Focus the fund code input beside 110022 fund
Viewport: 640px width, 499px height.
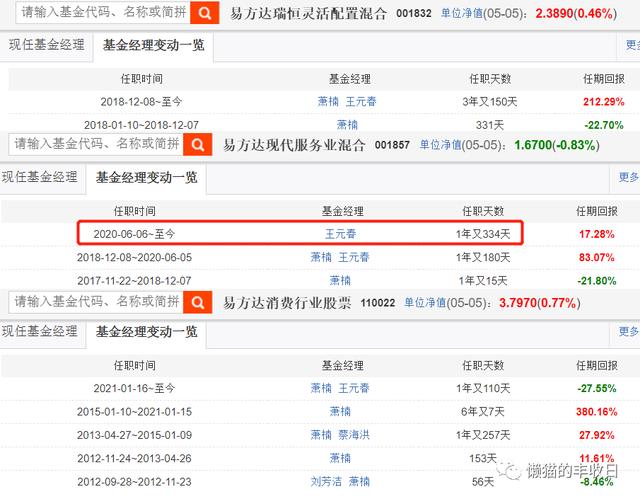pos(96,302)
